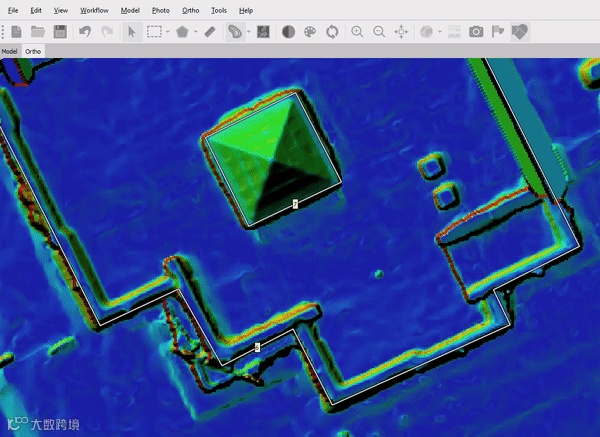Image resolution: width=600 pixels, height=437 pixels.
Task: Expand the globe basemap dropdown arrow
Action: point(440,32)
